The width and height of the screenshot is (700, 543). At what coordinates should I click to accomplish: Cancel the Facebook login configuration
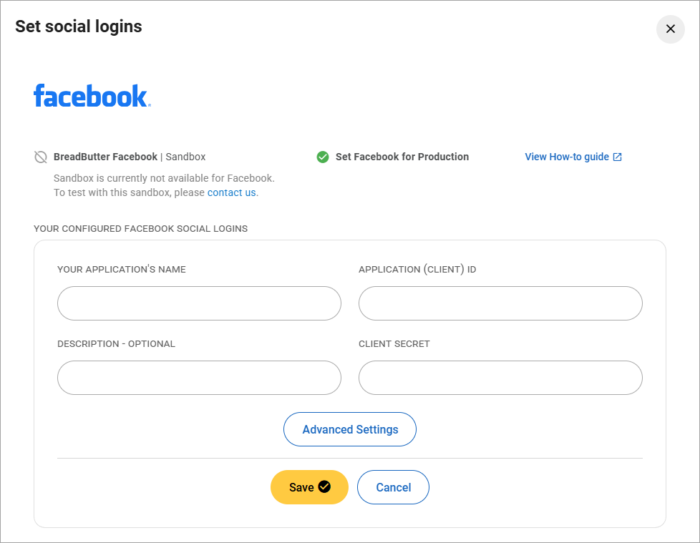tap(393, 487)
